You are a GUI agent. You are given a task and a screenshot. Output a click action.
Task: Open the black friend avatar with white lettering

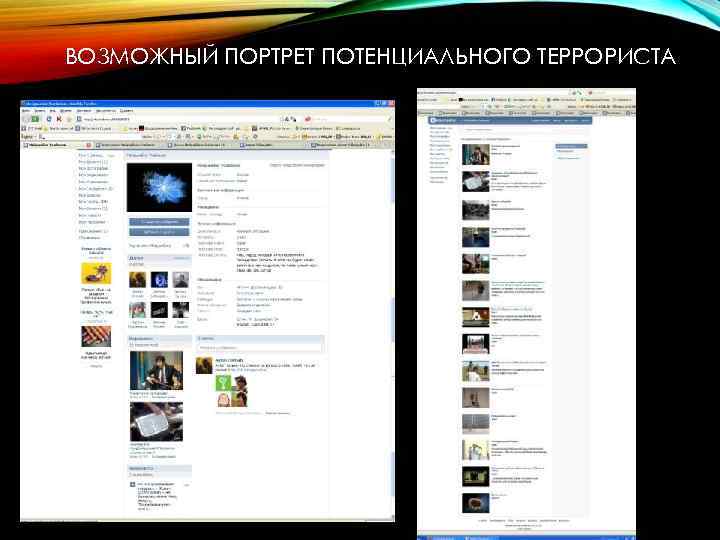click(159, 310)
